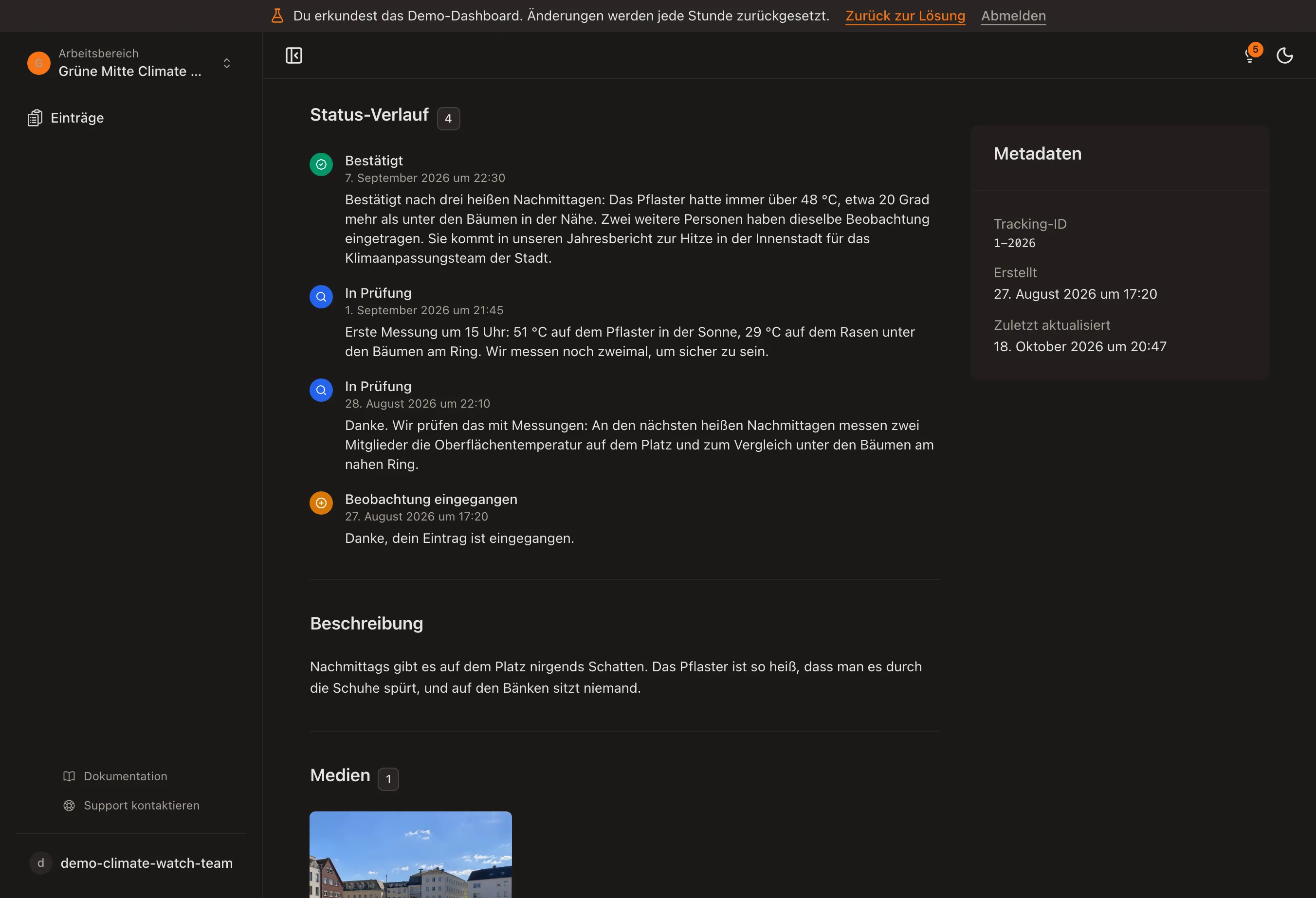Toggle dark mode moon icon

(1284, 55)
